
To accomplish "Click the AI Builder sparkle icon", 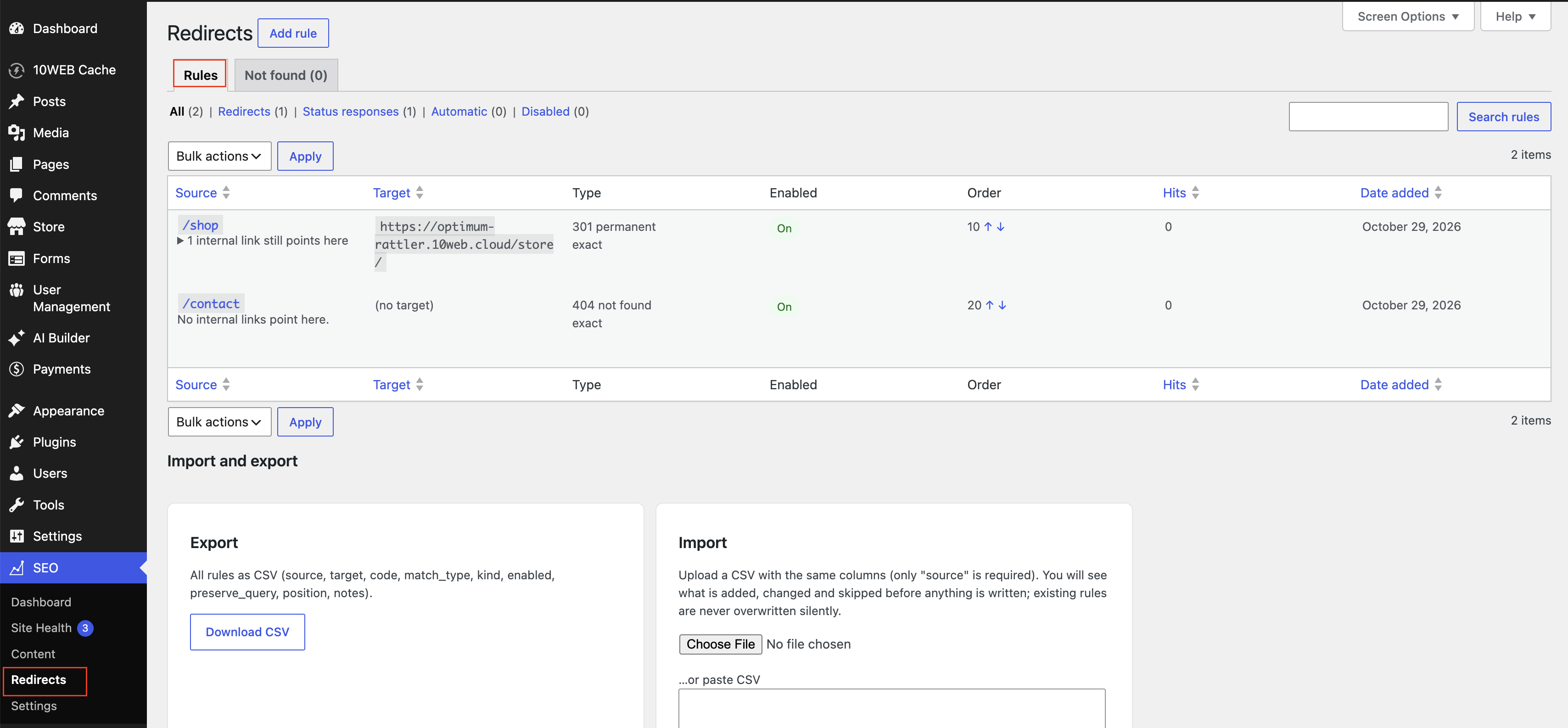I will point(17,338).
